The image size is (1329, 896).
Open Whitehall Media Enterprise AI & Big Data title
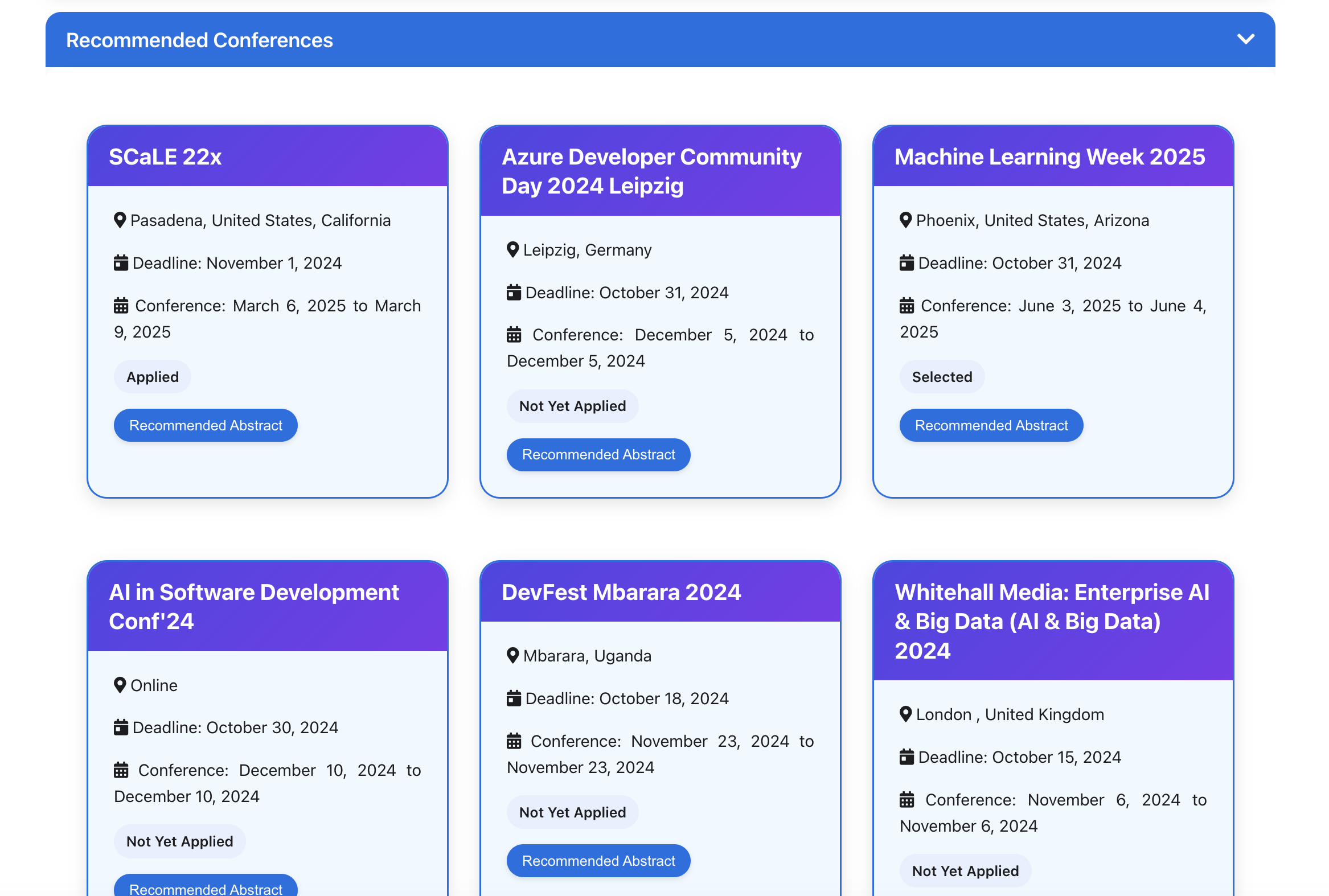(x=1052, y=621)
